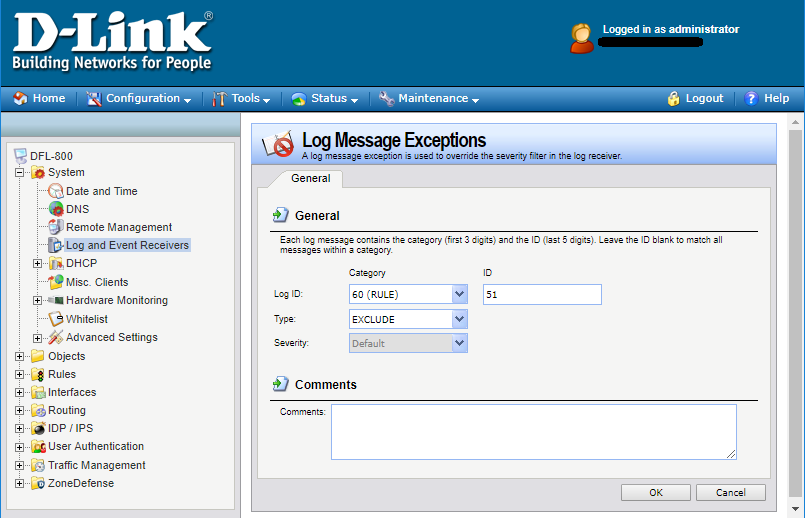This screenshot has height=518, width=805.
Task: Open Date and Time tree item
Action: 102,191
